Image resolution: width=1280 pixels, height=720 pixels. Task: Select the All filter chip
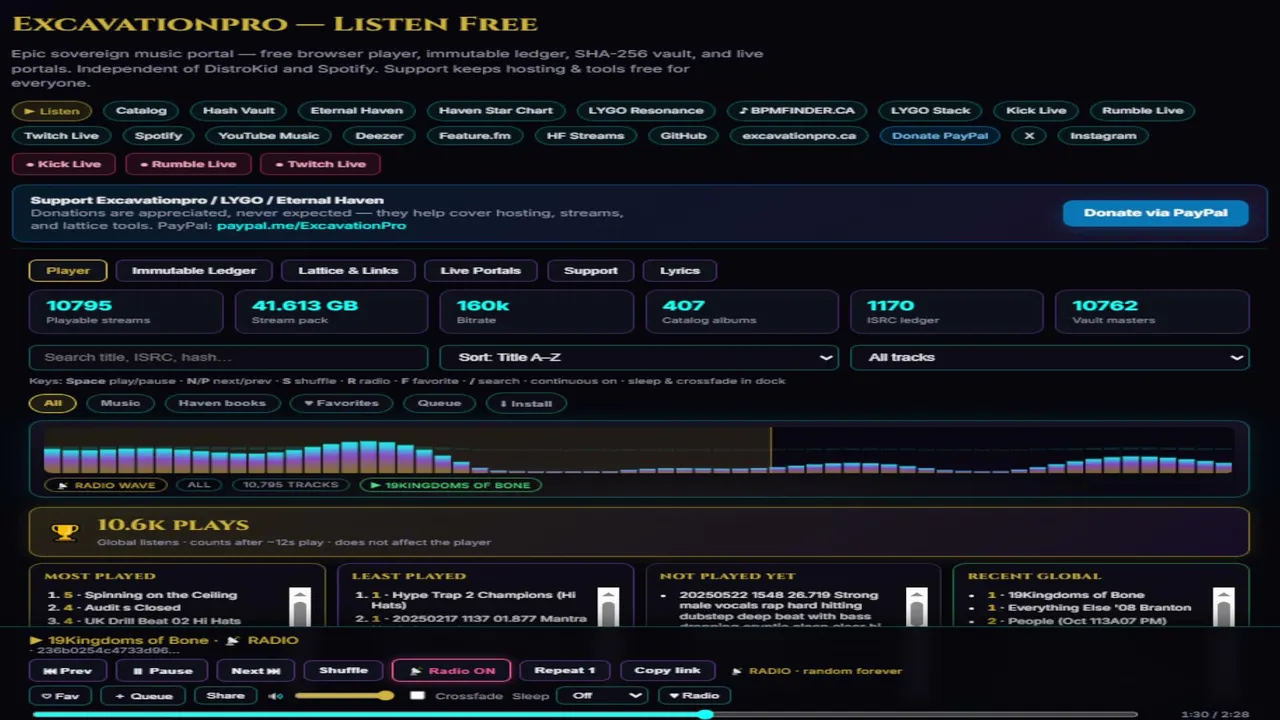click(x=53, y=404)
